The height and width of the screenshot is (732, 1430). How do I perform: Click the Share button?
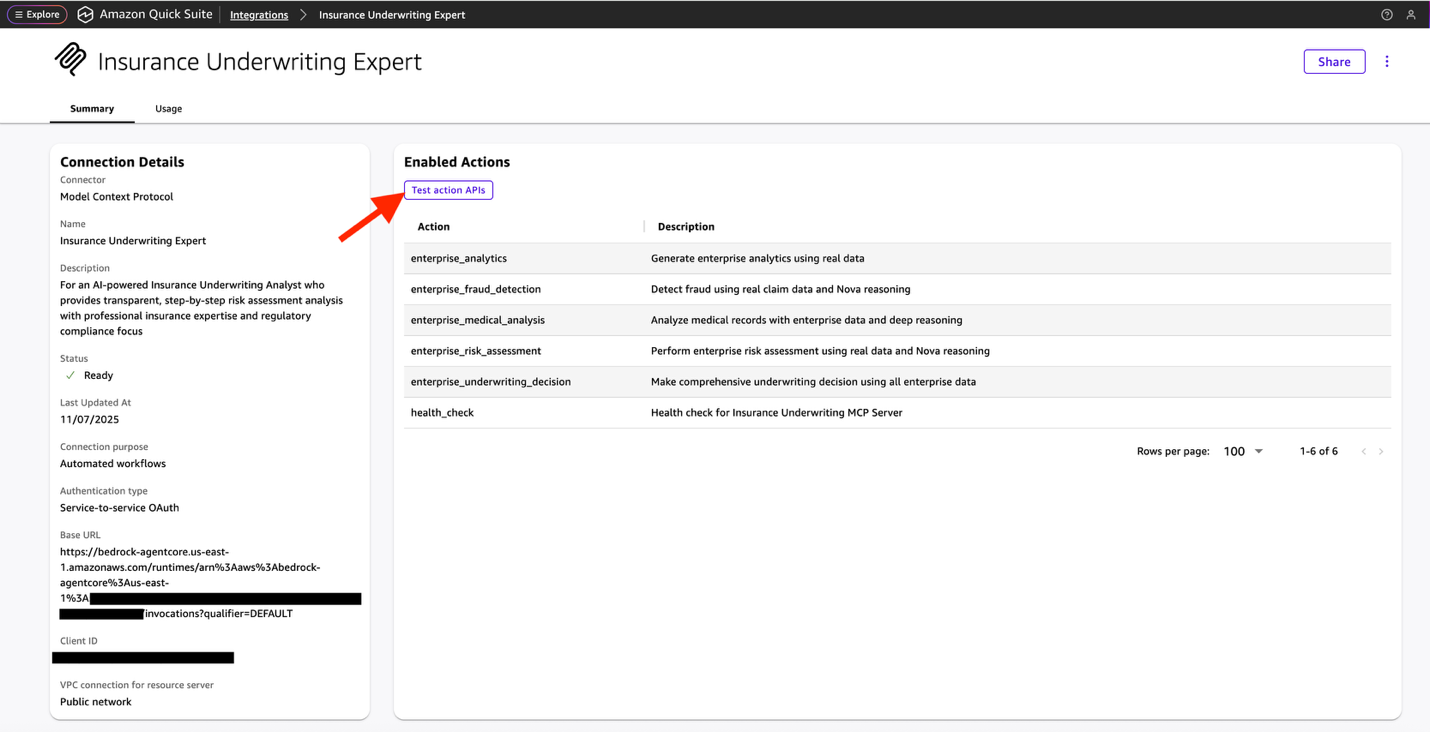(x=1334, y=62)
